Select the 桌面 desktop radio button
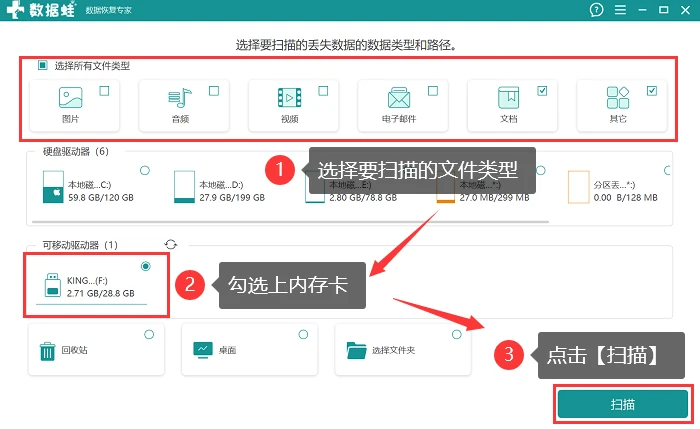700x429 pixels. pos(303,334)
